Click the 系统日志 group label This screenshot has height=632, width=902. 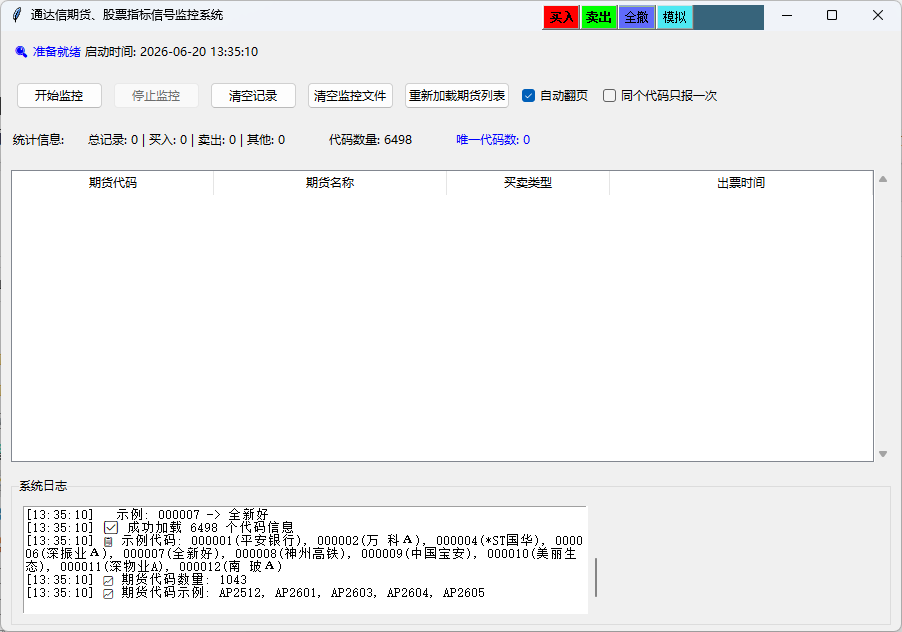(x=43, y=486)
